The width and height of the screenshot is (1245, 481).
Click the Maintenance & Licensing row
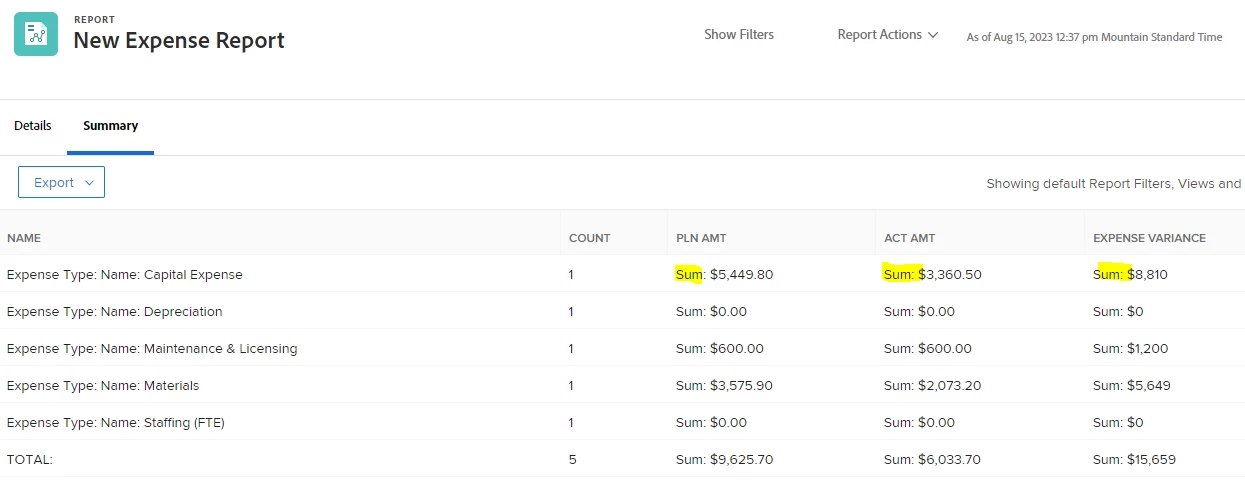click(x=152, y=349)
